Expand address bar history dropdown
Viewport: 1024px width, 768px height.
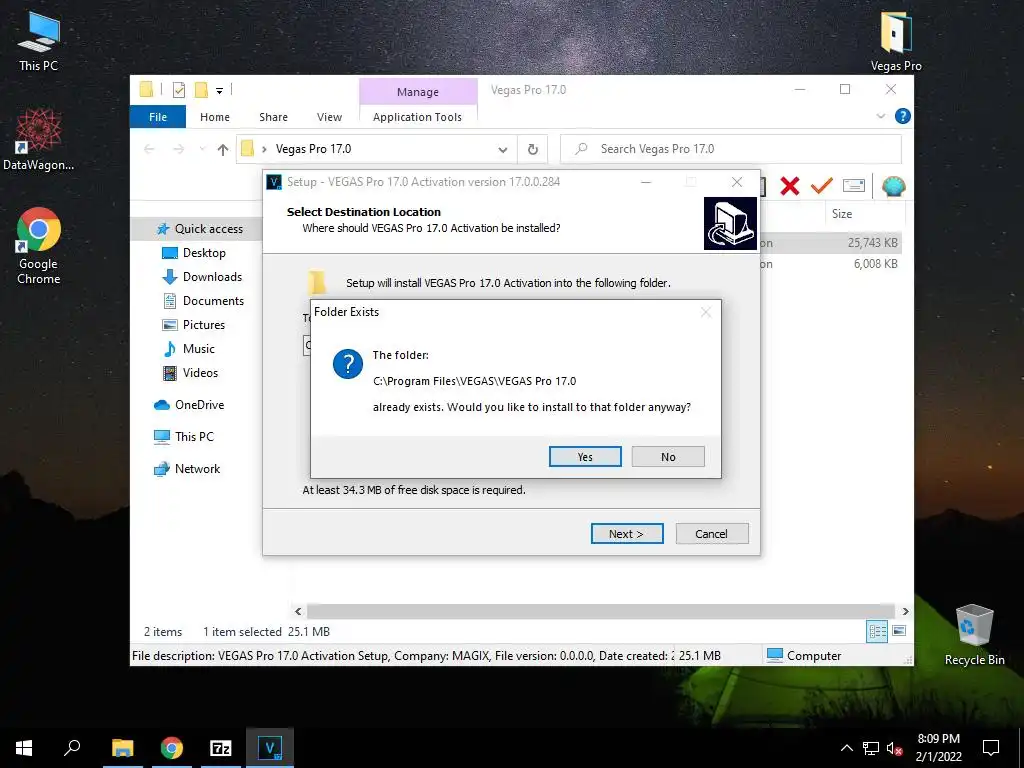[x=503, y=150]
